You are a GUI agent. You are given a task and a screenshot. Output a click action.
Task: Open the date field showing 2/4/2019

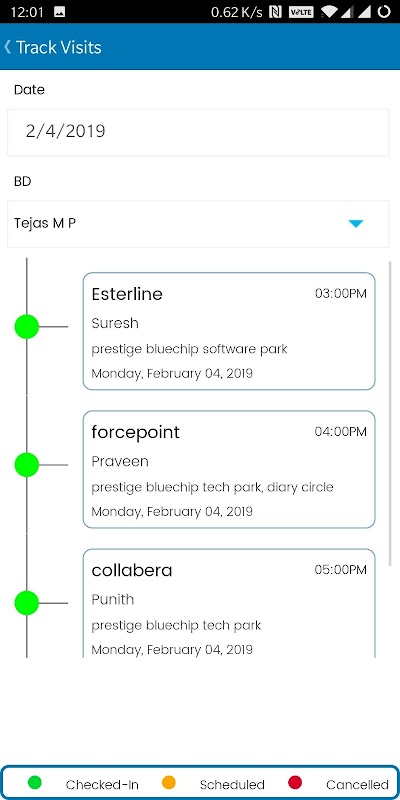pos(198,133)
